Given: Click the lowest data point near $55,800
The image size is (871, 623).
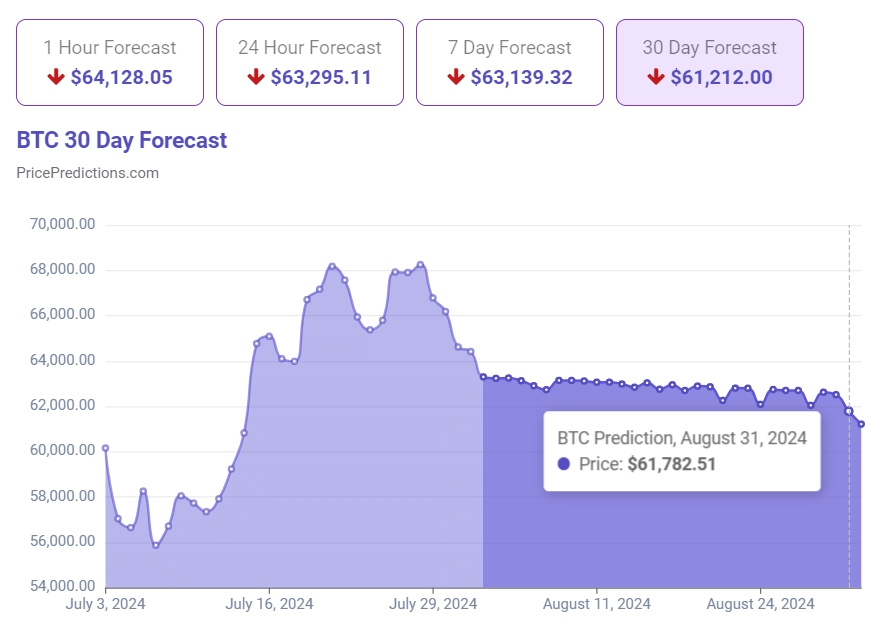Looking at the screenshot, I should [x=156, y=546].
